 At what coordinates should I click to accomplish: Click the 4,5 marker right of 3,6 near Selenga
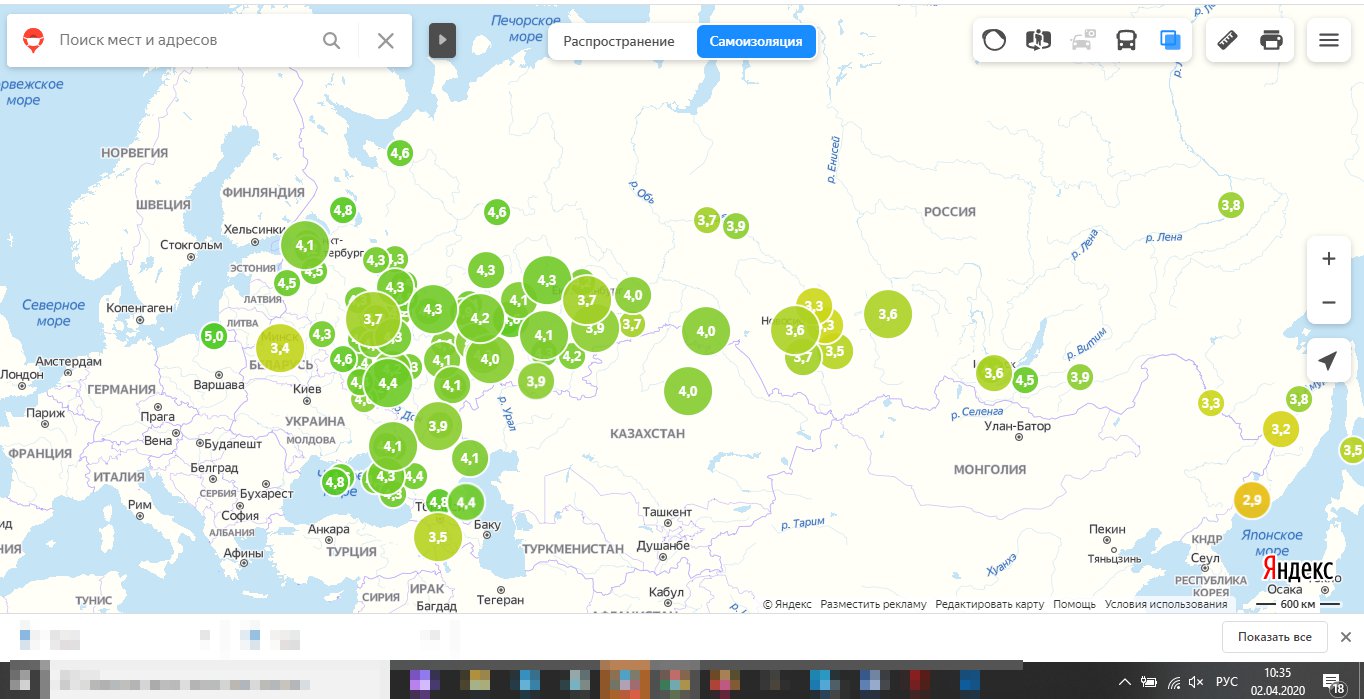[x=1025, y=380]
